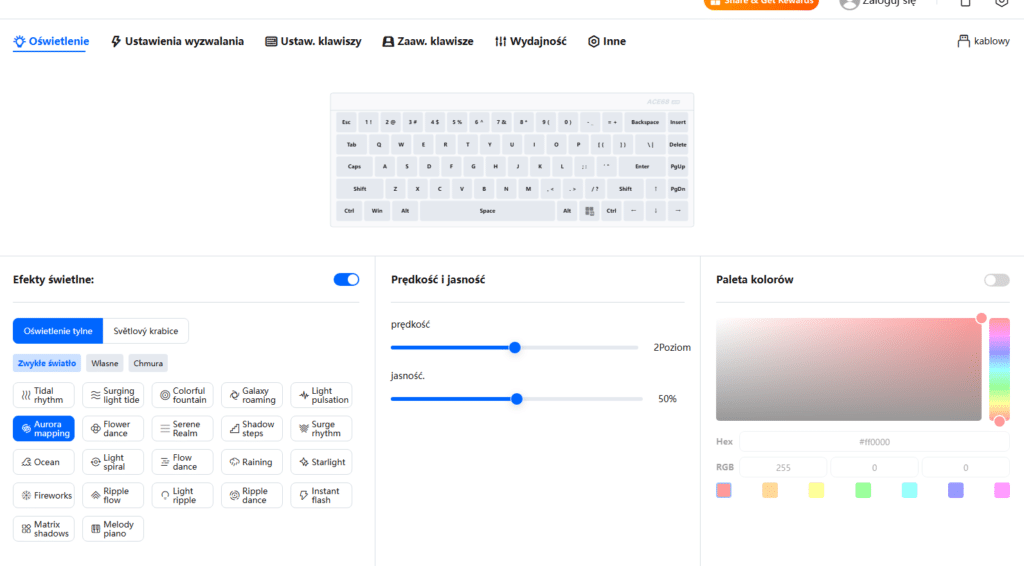Click the Backspace key on keyboard preview
The height and width of the screenshot is (566, 1024).
(645, 122)
